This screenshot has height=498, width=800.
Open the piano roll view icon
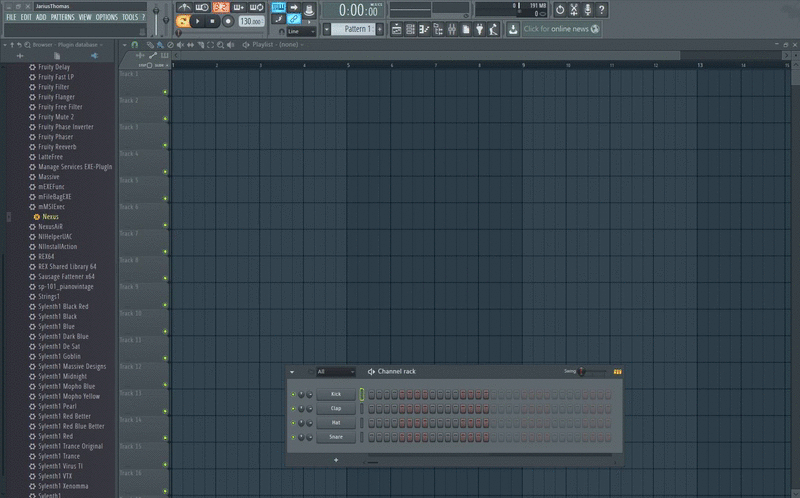[424, 29]
